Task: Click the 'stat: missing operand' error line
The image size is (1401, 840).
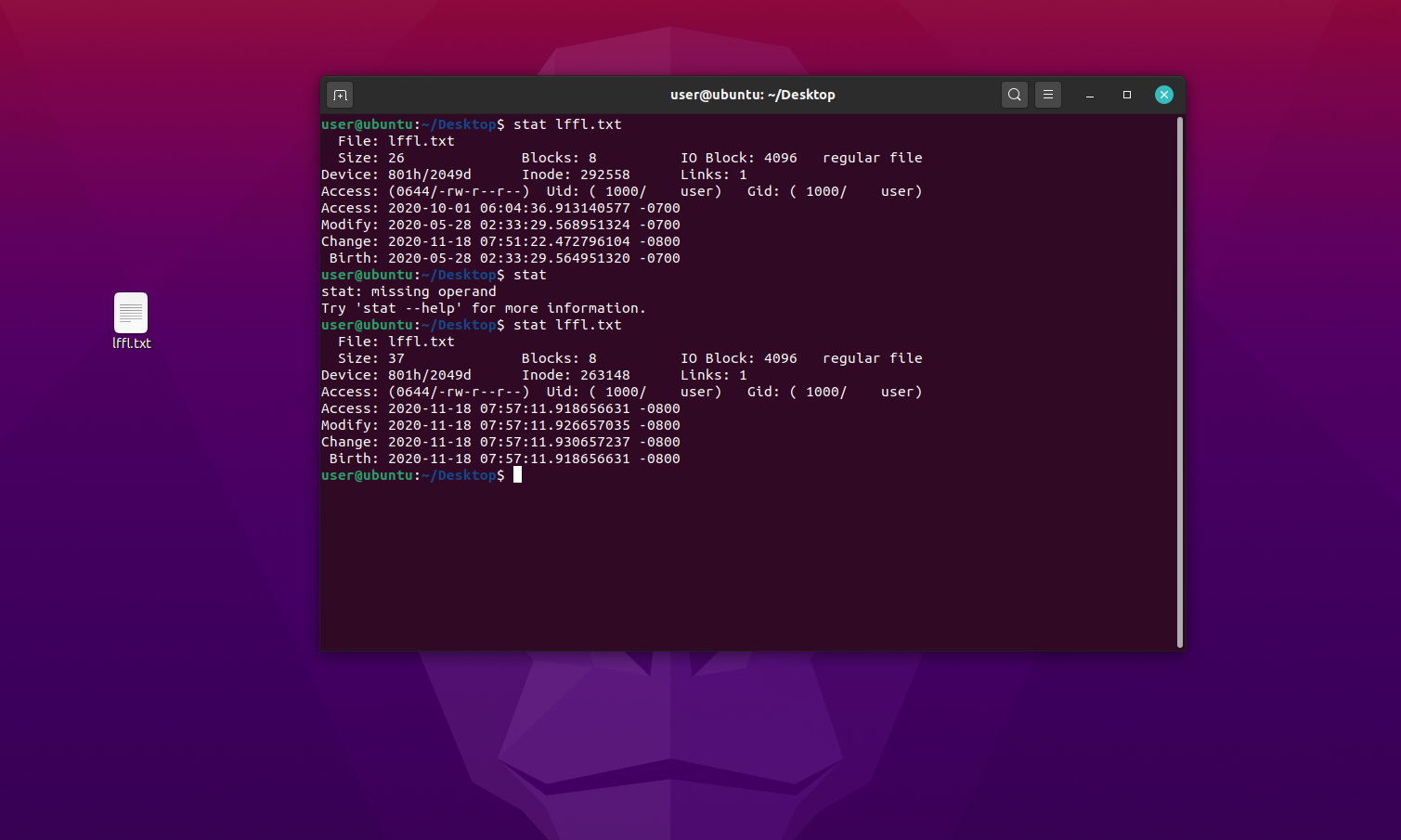Action: pos(408,291)
